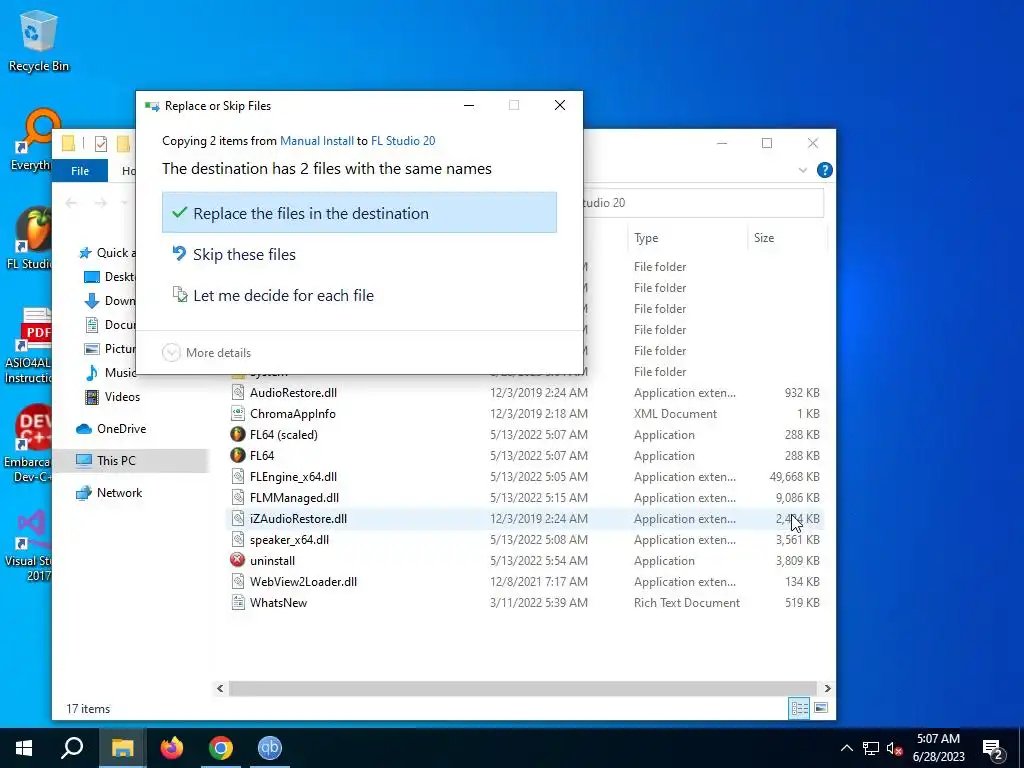Expand the Explorer ribbon chevron
The width and height of the screenshot is (1024, 768).
click(803, 170)
